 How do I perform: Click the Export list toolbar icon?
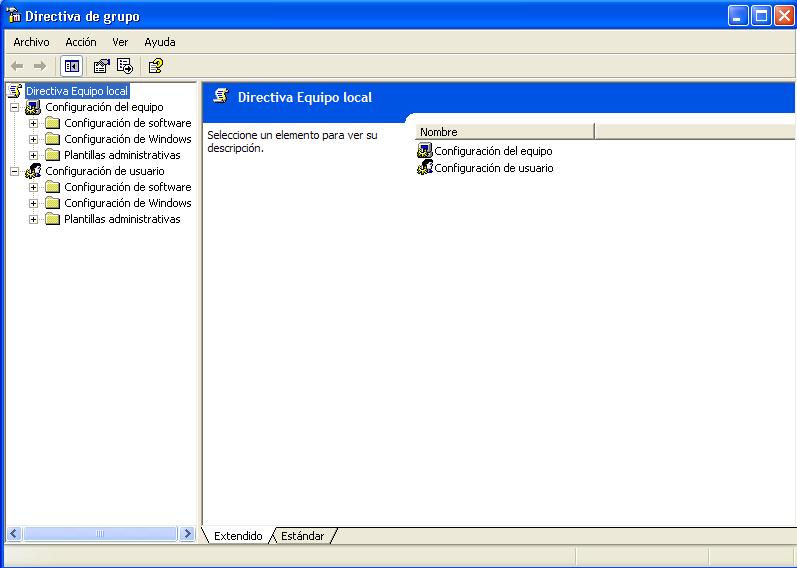tap(125, 66)
